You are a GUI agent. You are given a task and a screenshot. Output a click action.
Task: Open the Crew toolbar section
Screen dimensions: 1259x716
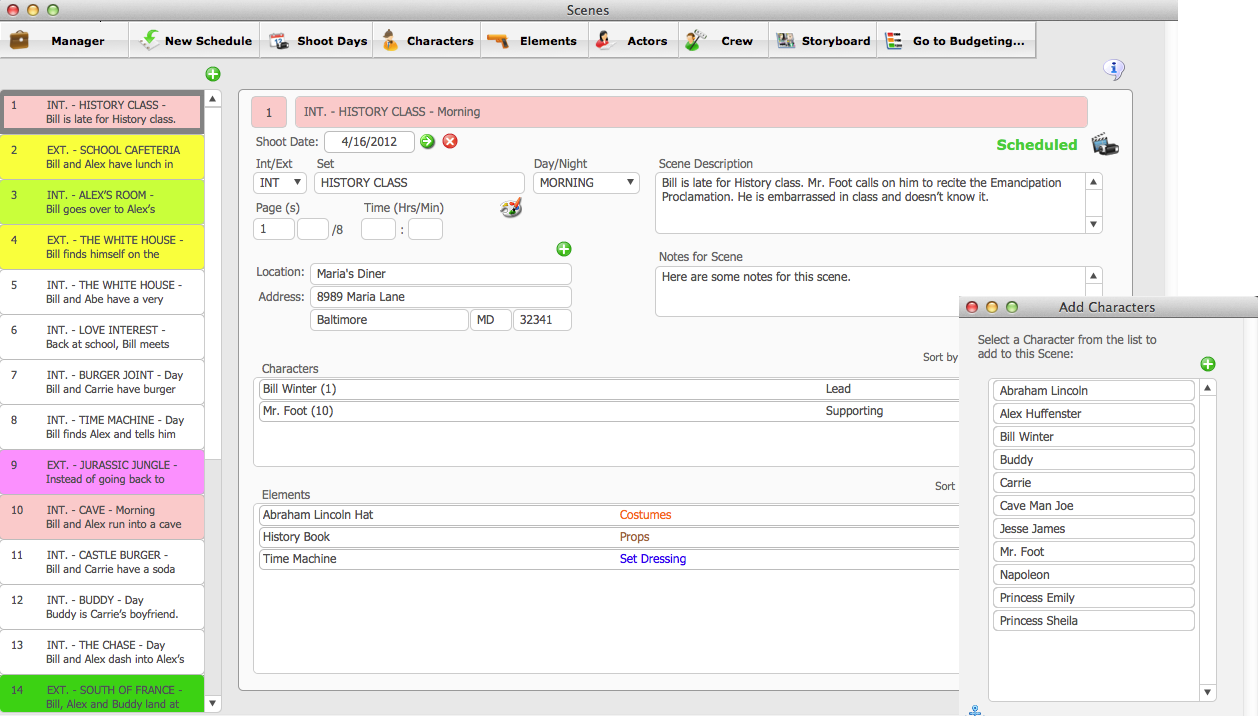[723, 41]
